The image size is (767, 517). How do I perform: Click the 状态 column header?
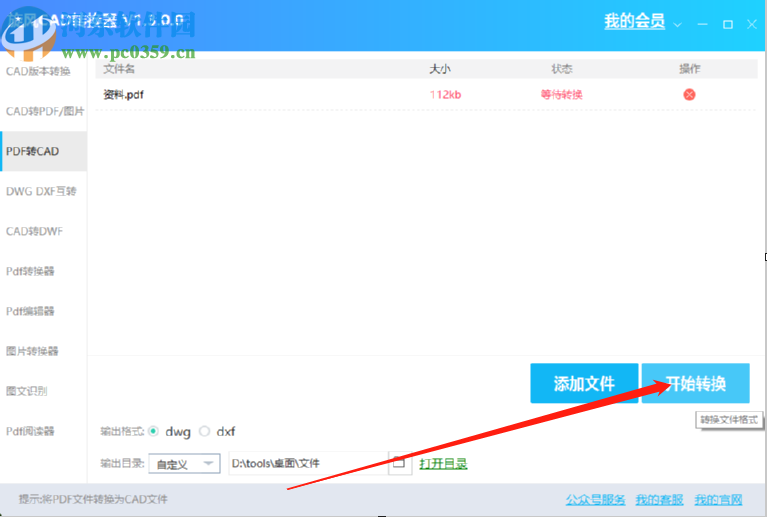(562, 69)
